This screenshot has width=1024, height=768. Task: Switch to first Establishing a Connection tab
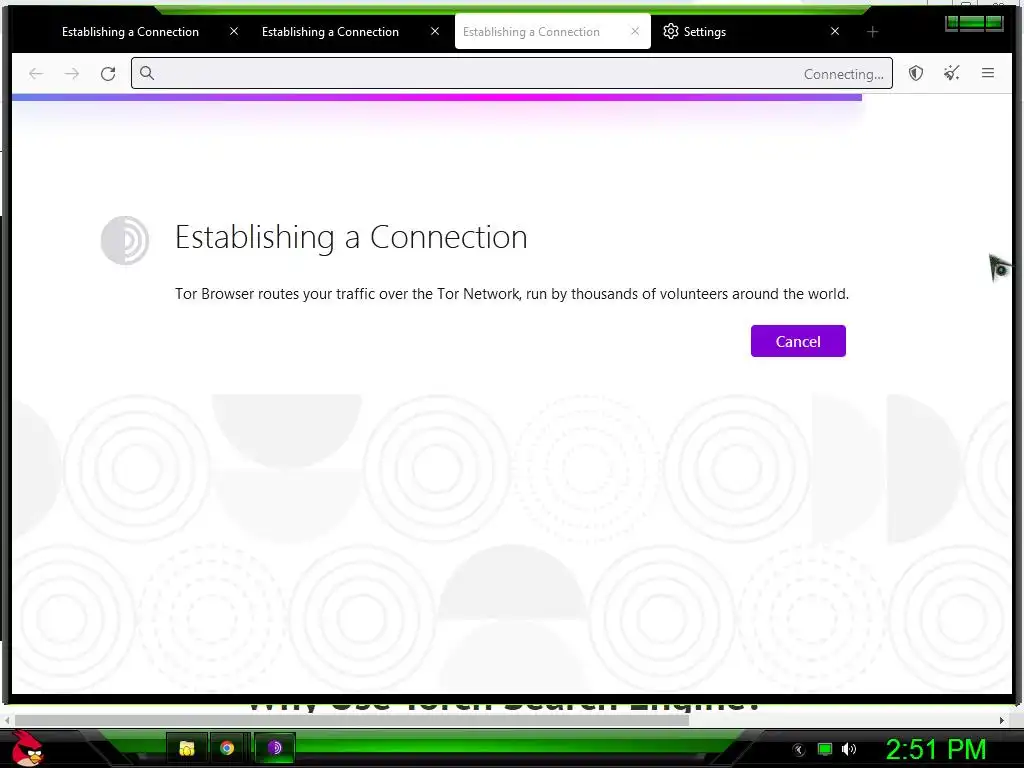131,31
